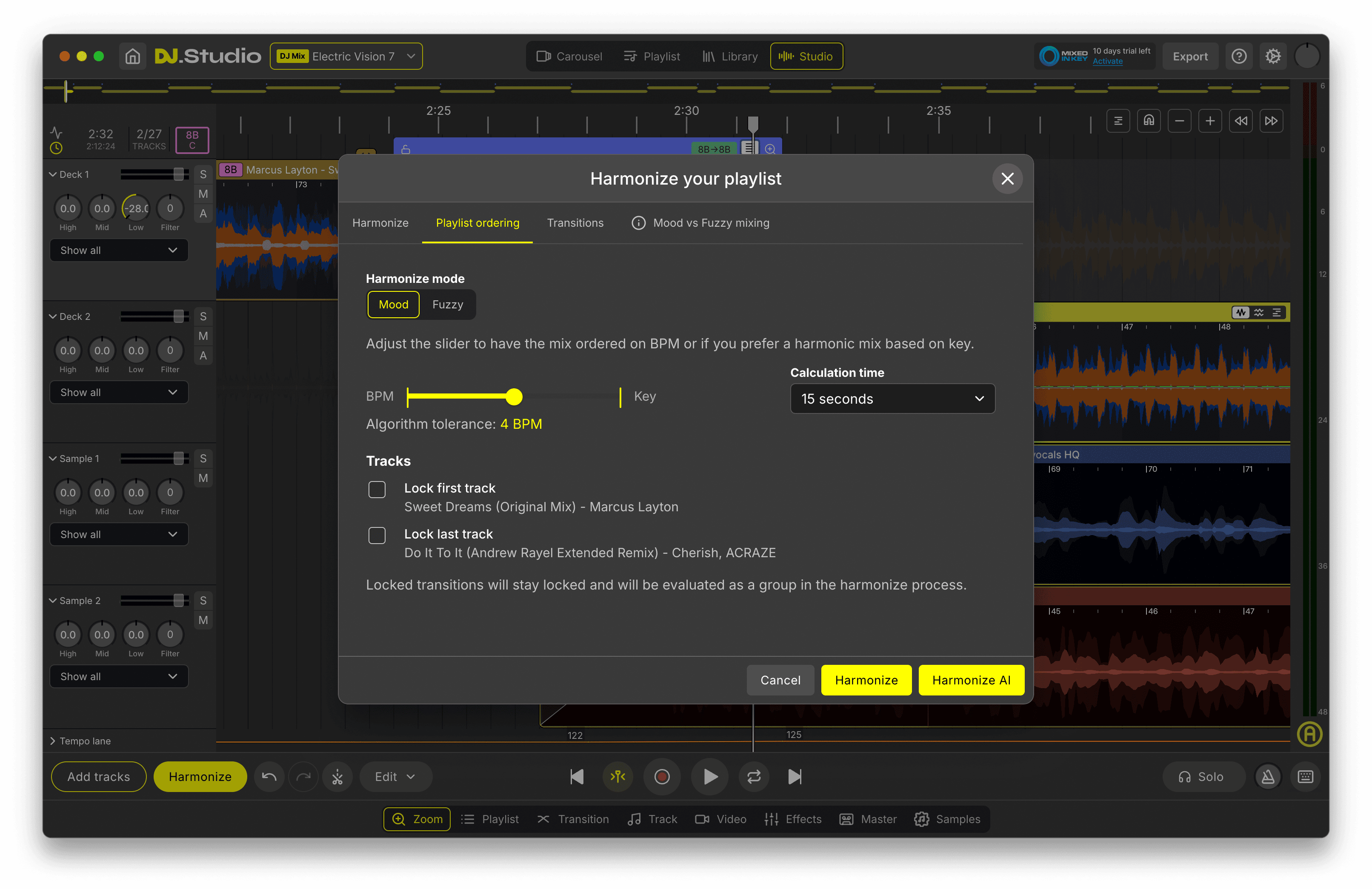Viewport: 1372px width, 889px height.
Task: Open the Calculation time dropdown
Action: pos(892,399)
